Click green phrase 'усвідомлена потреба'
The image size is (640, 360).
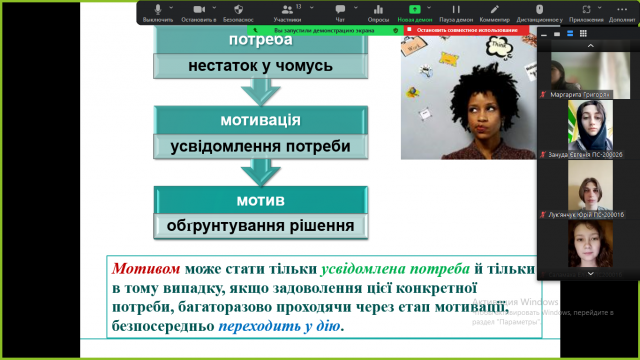(x=395, y=269)
